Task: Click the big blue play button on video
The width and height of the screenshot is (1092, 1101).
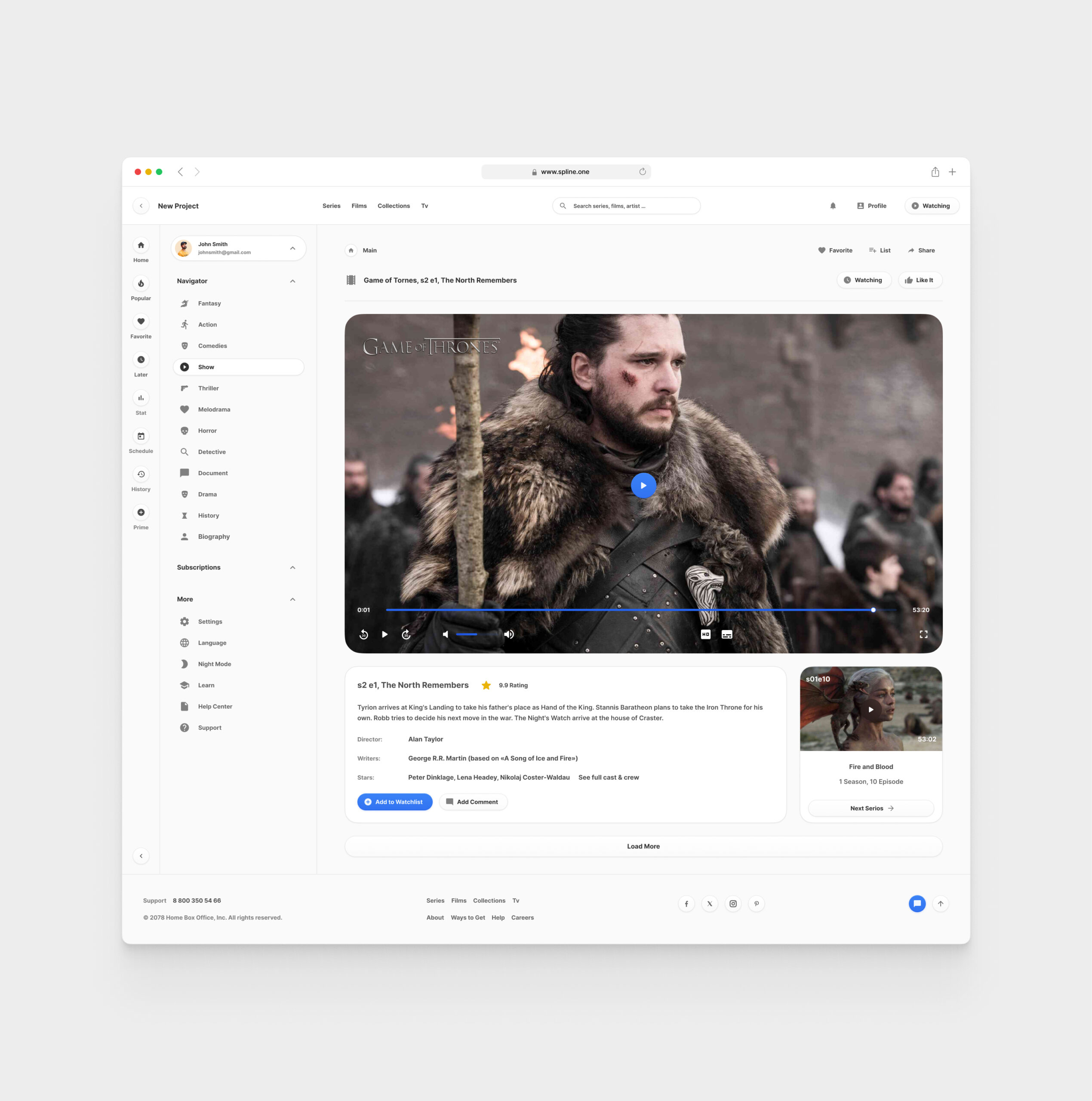Action: pyautogui.click(x=643, y=486)
